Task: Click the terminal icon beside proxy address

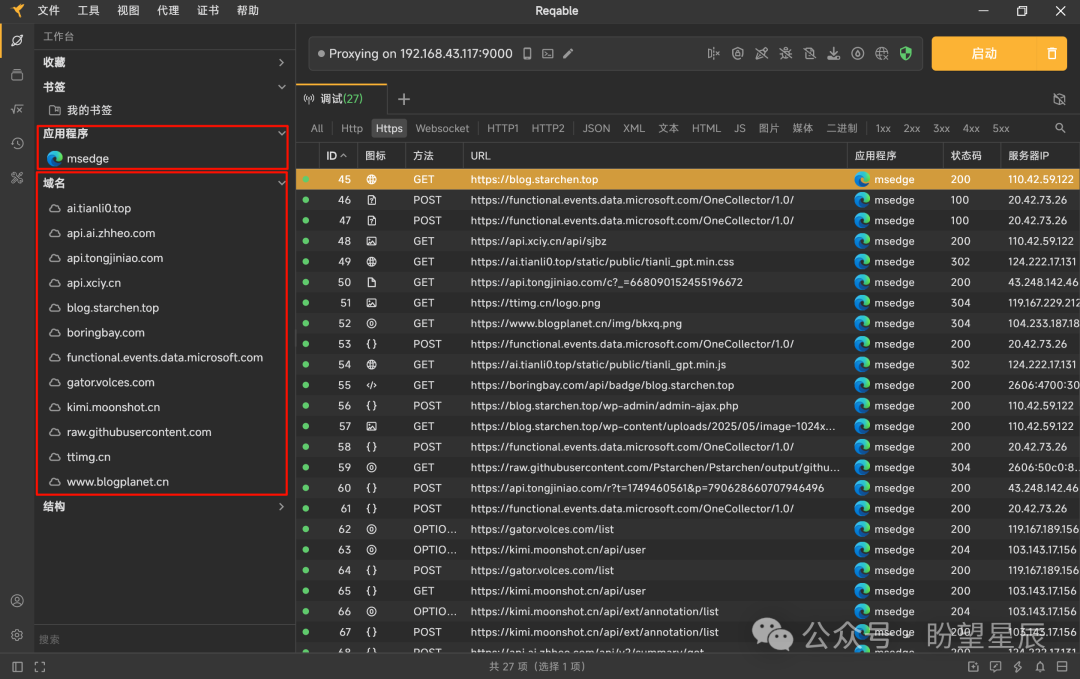Action: click(548, 54)
